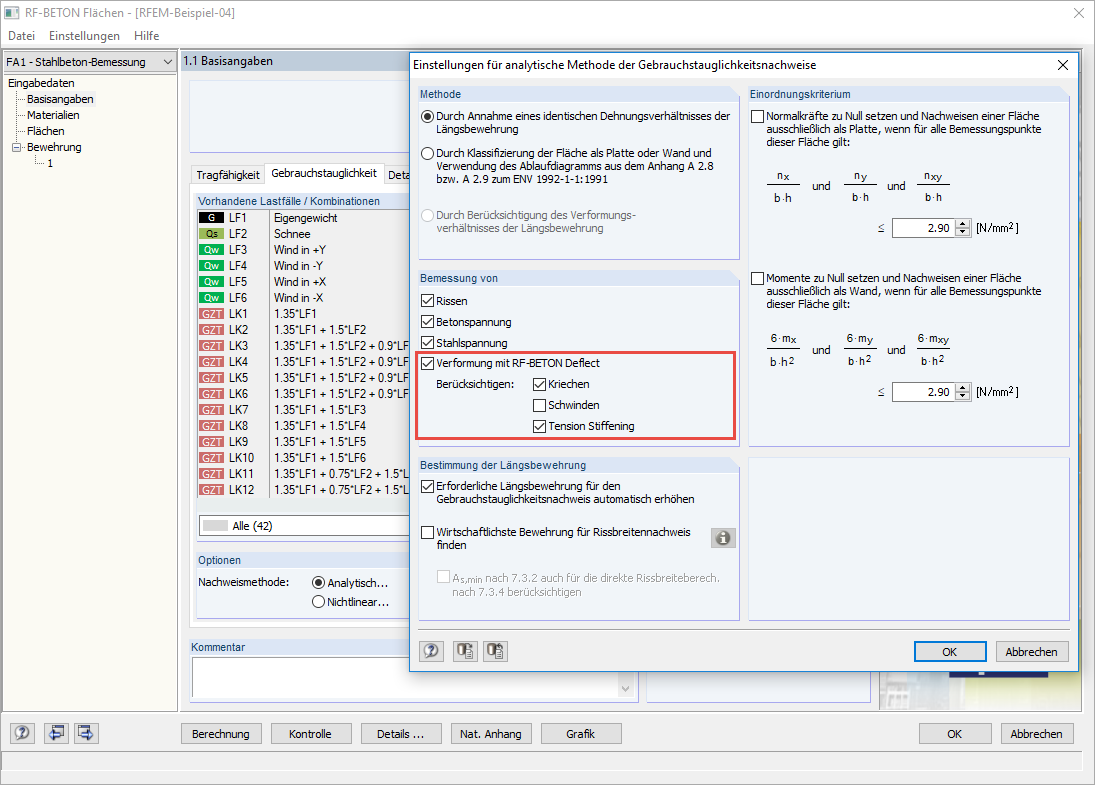Screen dimensions: 1095x785
Task: Click the load defaults icon in the settings dialog
Action: pos(494,651)
